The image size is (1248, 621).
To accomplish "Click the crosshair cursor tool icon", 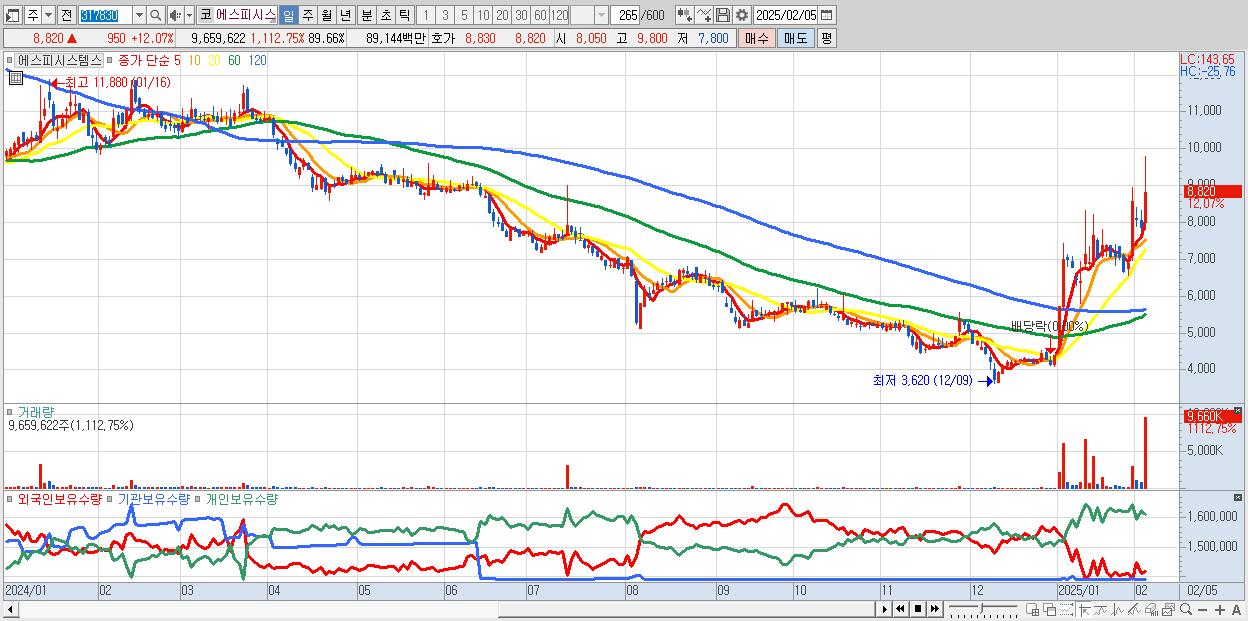I will 1084,610.
